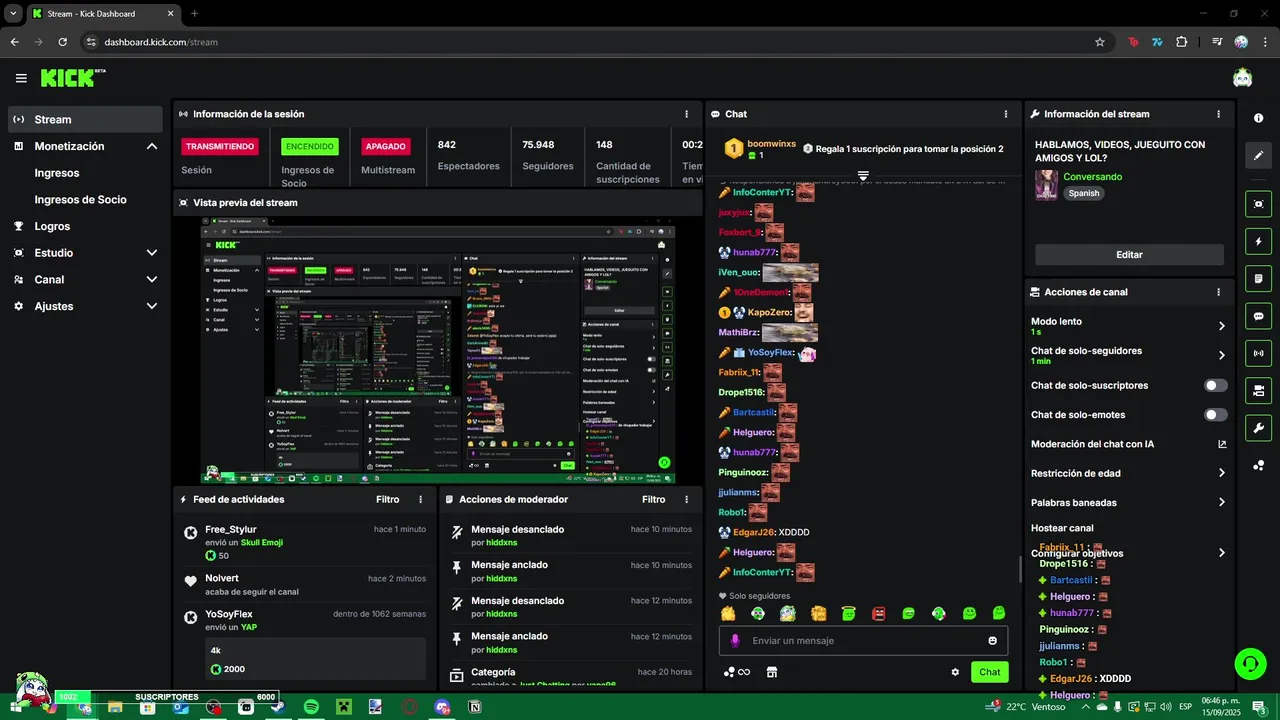Open Spotify from the taskbar
This screenshot has height=720, width=1280.
pos(311,707)
